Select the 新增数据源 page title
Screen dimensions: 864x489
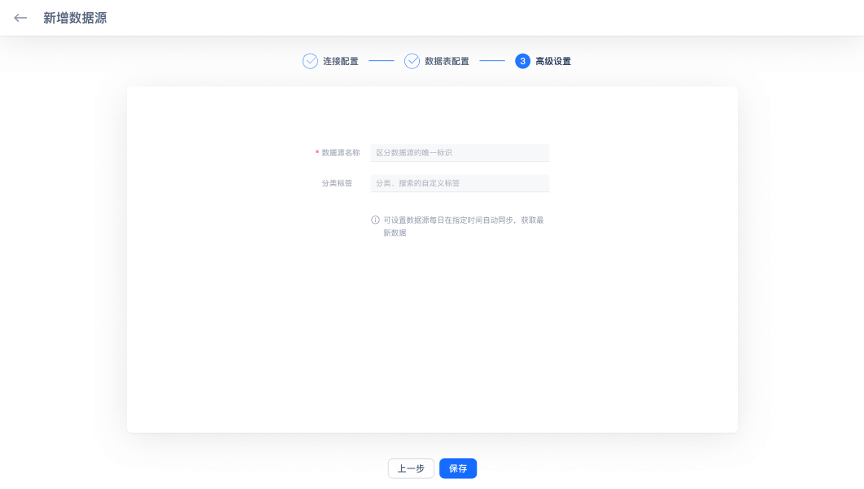pyautogui.click(x=75, y=18)
